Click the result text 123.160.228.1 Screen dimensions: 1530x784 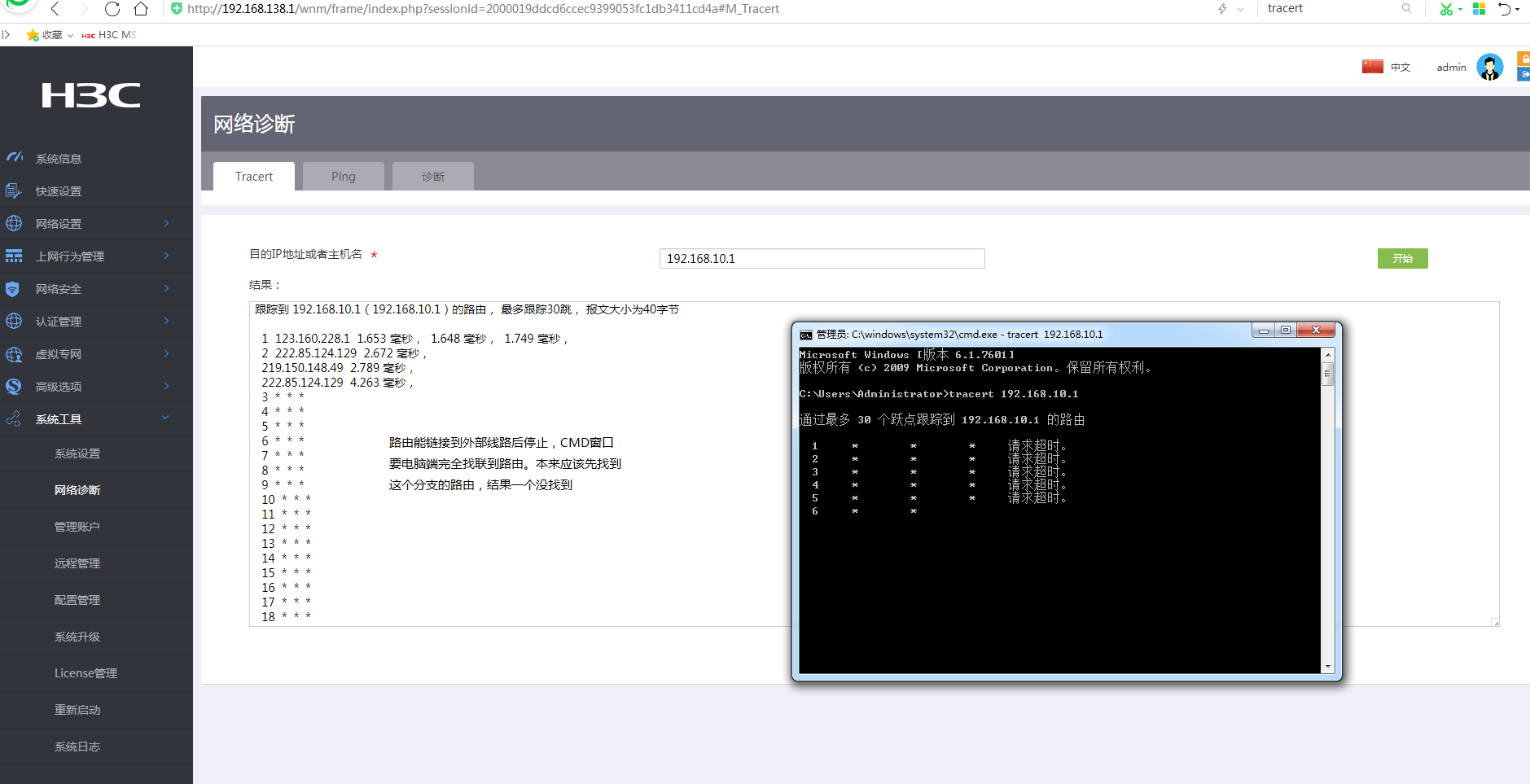pyautogui.click(x=312, y=339)
